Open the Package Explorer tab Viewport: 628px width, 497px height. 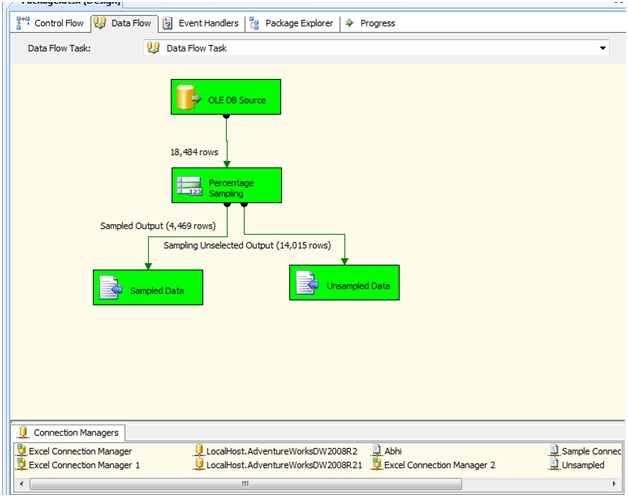click(292, 23)
